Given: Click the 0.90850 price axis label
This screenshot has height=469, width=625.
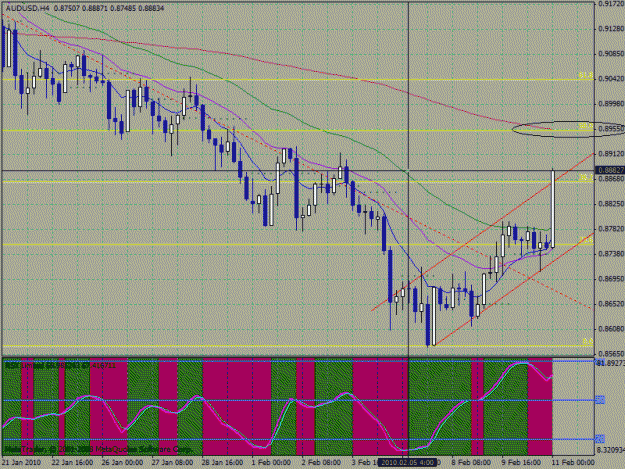Looking at the screenshot, I should 611,54.
